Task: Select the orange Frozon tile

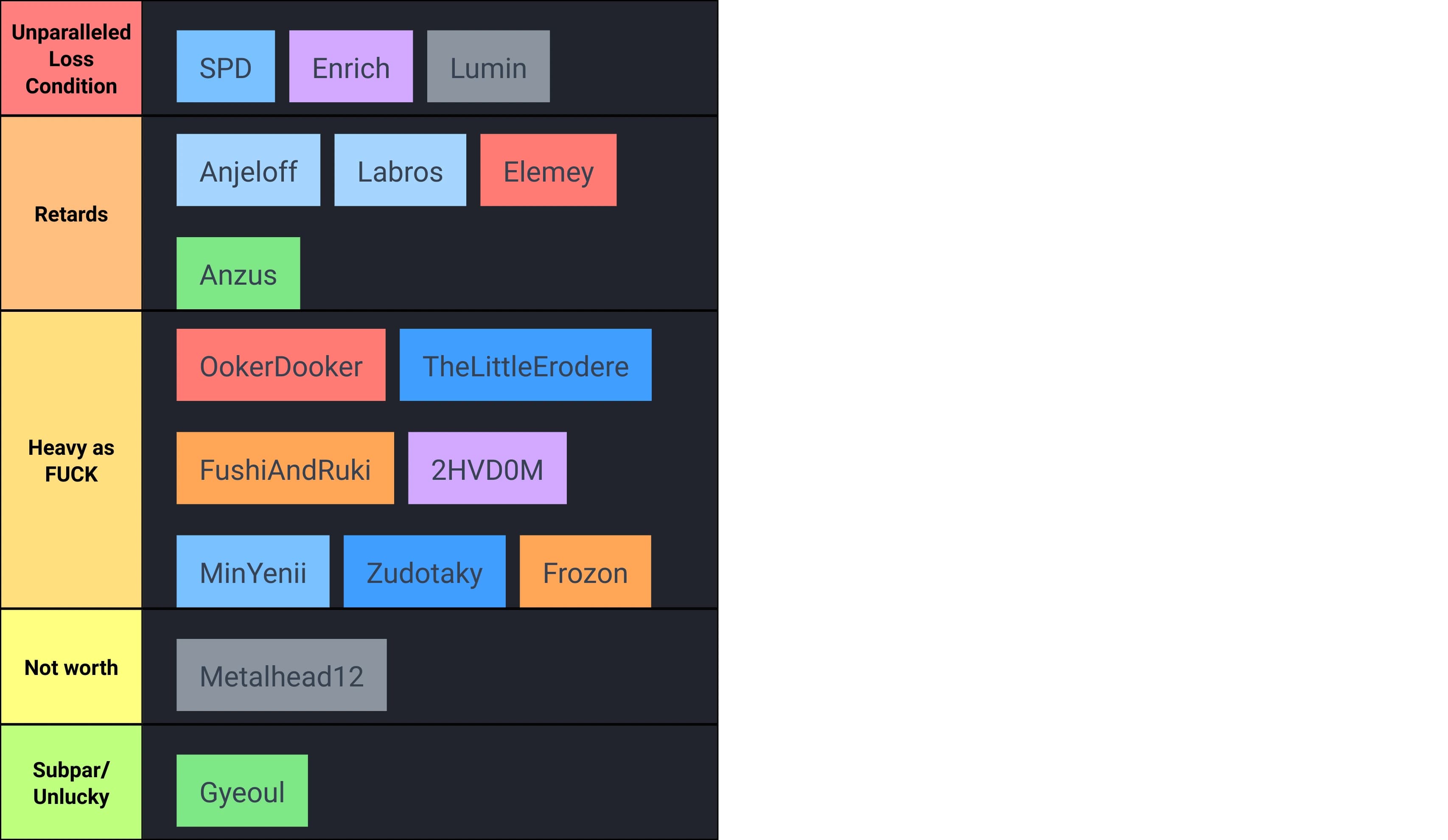Action: (x=585, y=571)
